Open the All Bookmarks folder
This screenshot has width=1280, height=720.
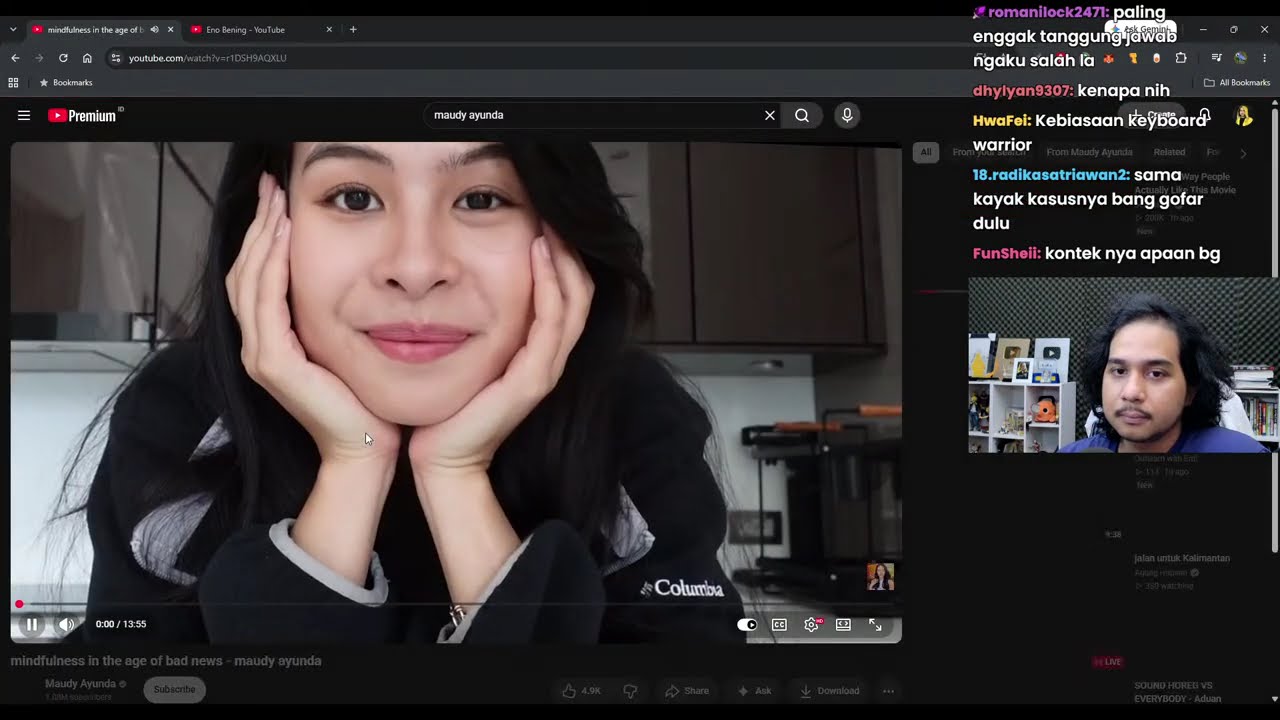pyautogui.click(x=1237, y=83)
